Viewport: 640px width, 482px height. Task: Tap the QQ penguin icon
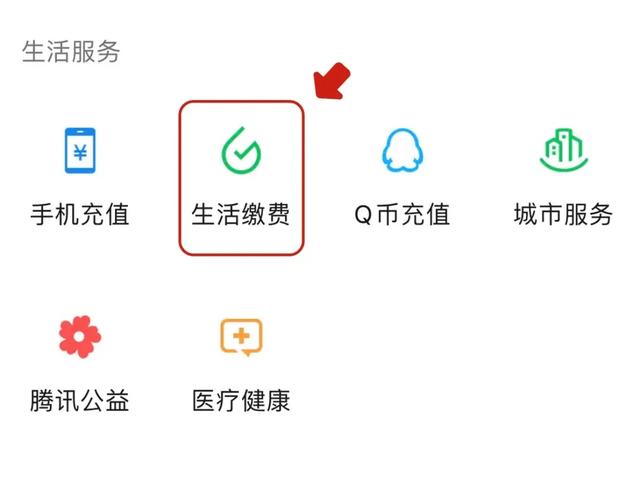pyautogui.click(x=403, y=150)
